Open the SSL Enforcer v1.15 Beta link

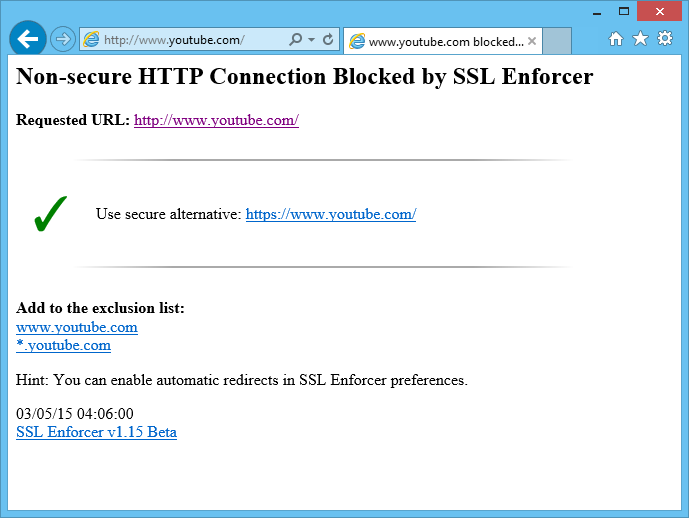(96, 432)
